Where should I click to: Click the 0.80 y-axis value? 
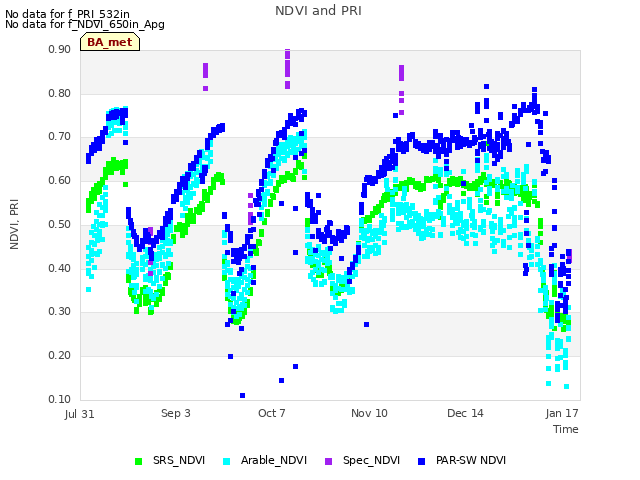pyautogui.click(x=60, y=93)
